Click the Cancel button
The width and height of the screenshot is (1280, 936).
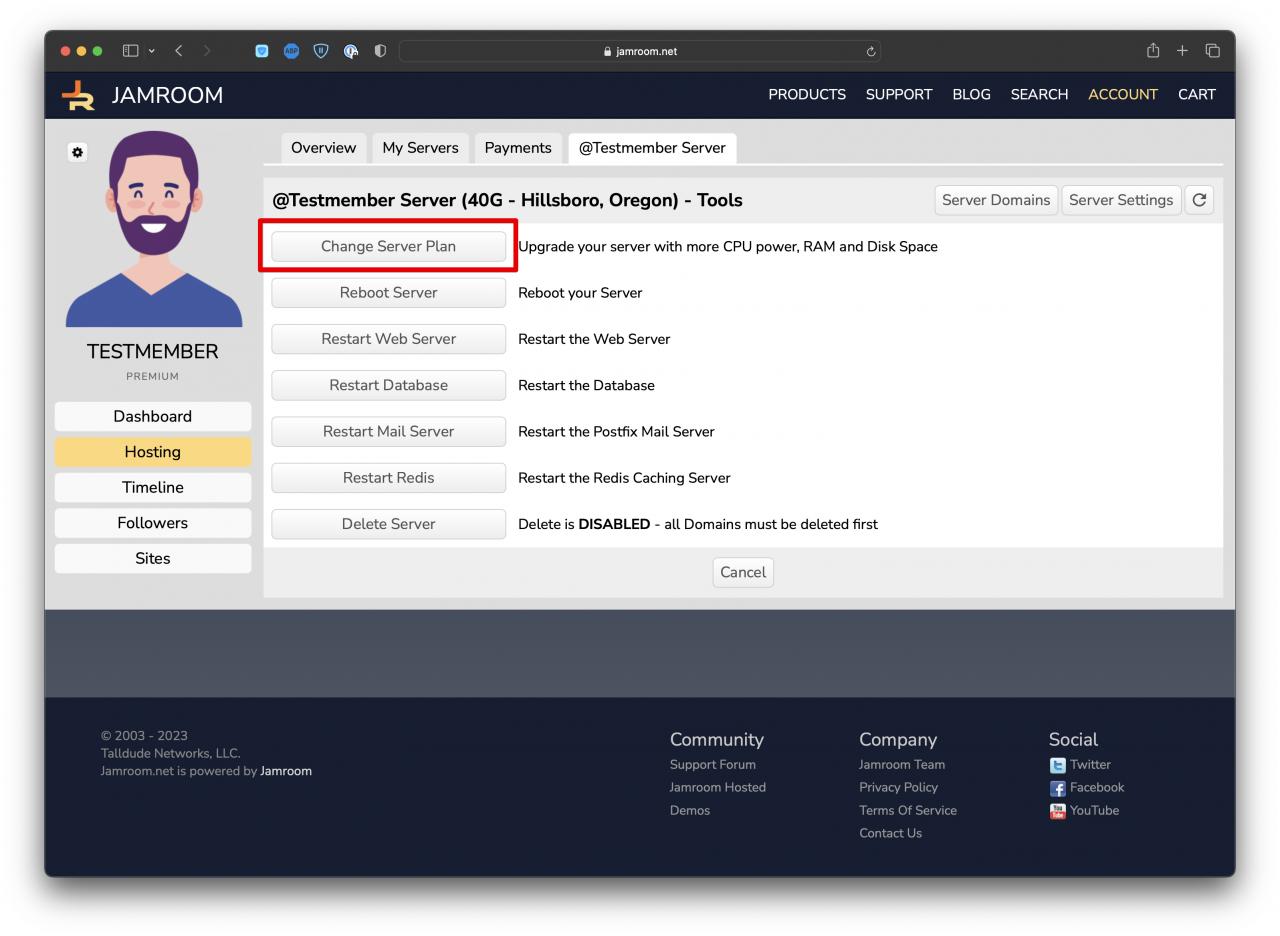point(742,572)
